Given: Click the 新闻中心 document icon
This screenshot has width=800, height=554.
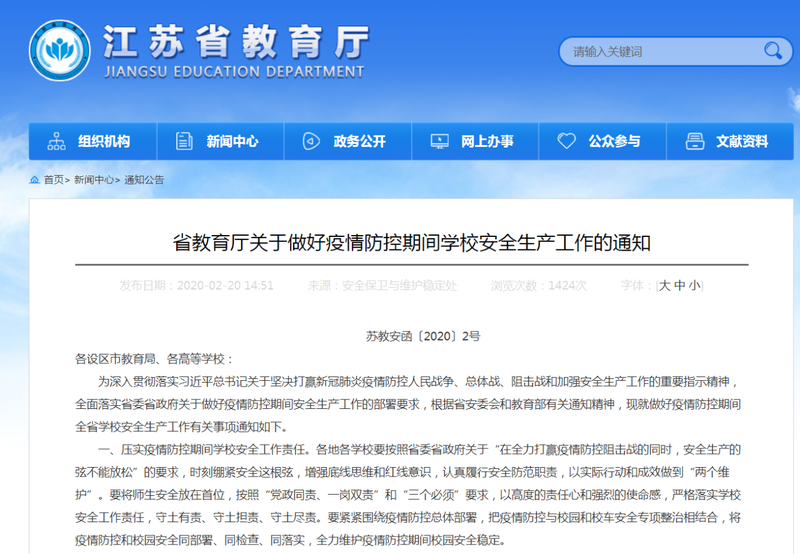Looking at the screenshot, I should (x=184, y=141).
